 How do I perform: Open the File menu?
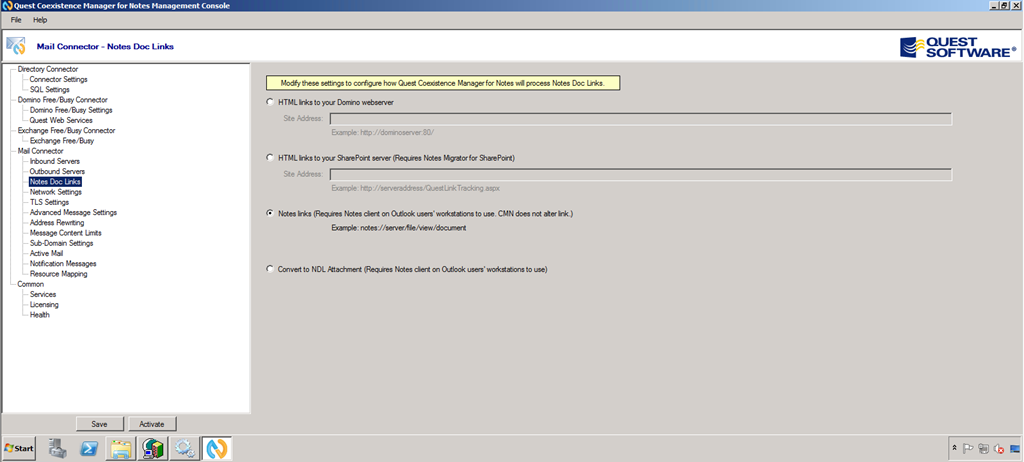point(16,20)
